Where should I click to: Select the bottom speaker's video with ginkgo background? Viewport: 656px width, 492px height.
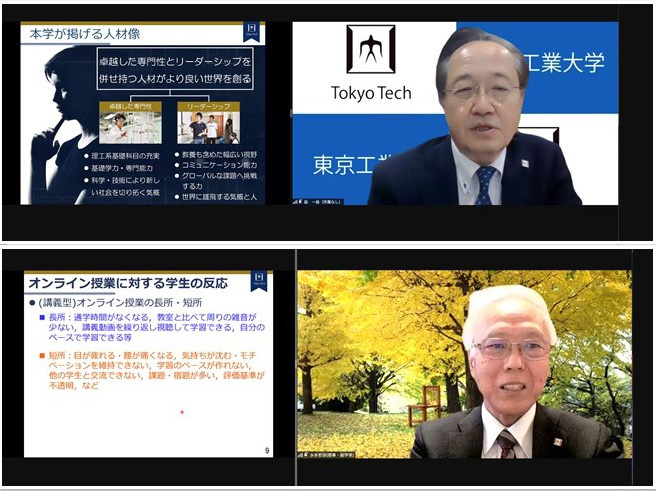(464, 364)
